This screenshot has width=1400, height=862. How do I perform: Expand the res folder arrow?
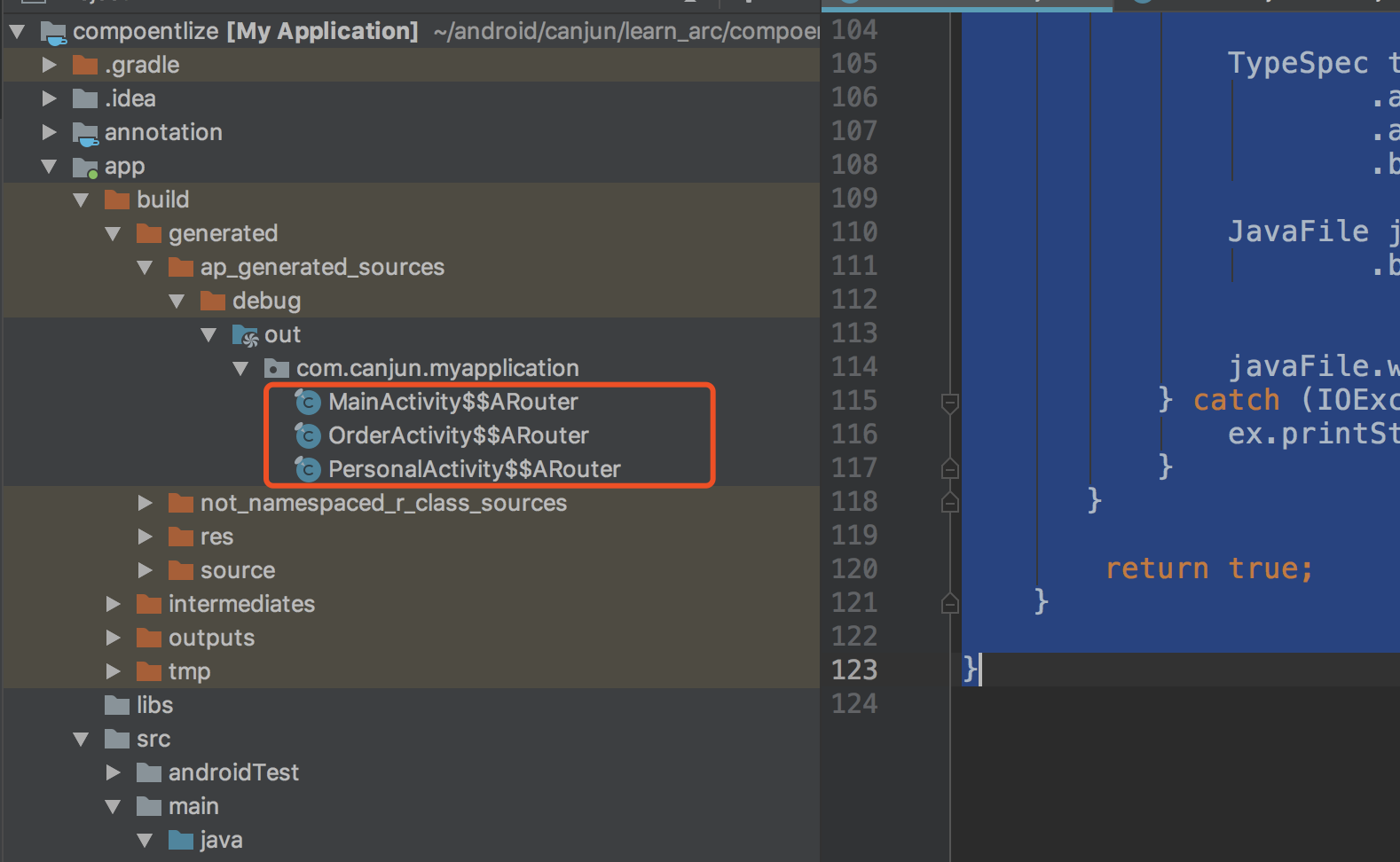point(146,537)
